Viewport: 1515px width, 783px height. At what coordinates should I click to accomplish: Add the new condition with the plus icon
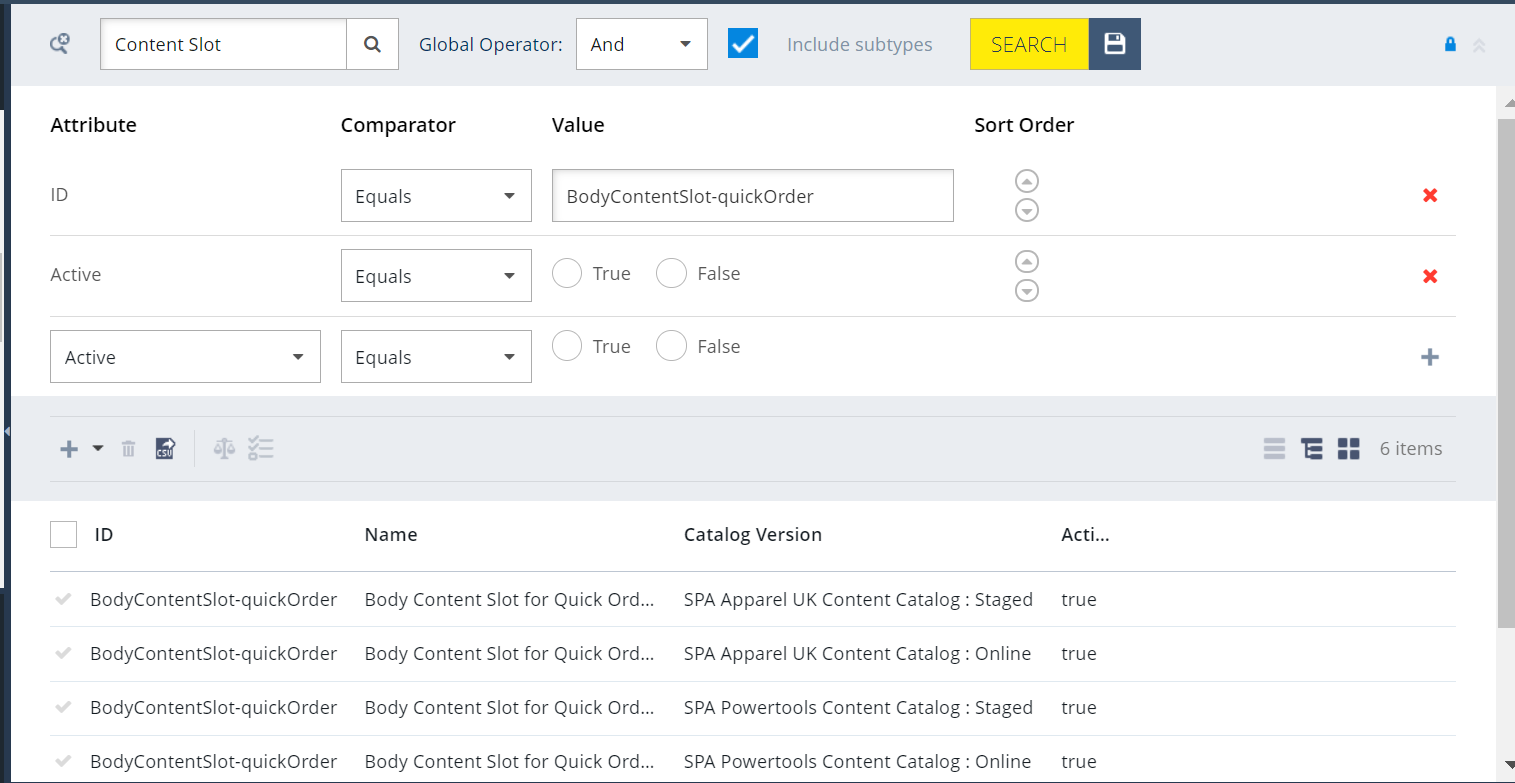(x=1429, y=357)
